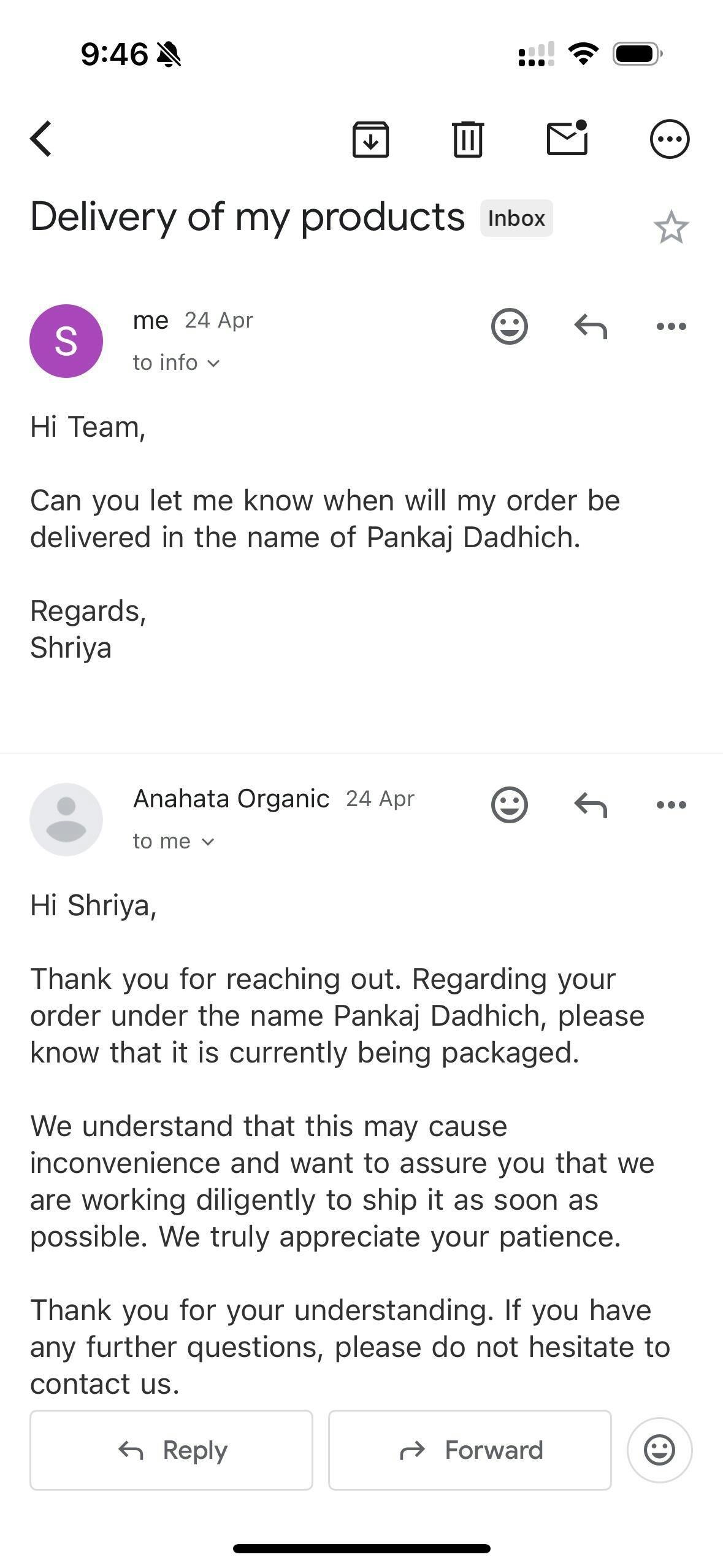Open more options for my message
Image resolution: width=723 pixels, height=1568 pixels.
pyautogui.click(x=671, y=326)
